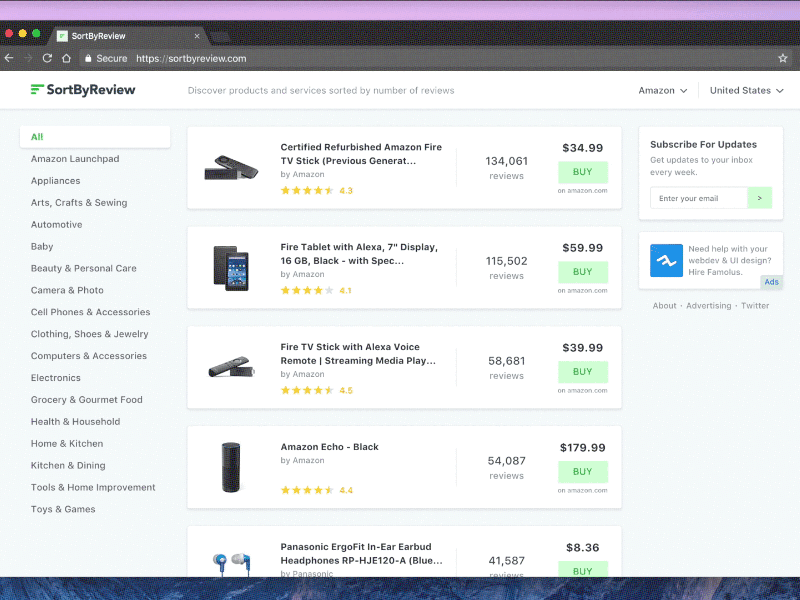800x600 pixels.
Task: Open the Advertising link
Action: [x=709, y=306]
